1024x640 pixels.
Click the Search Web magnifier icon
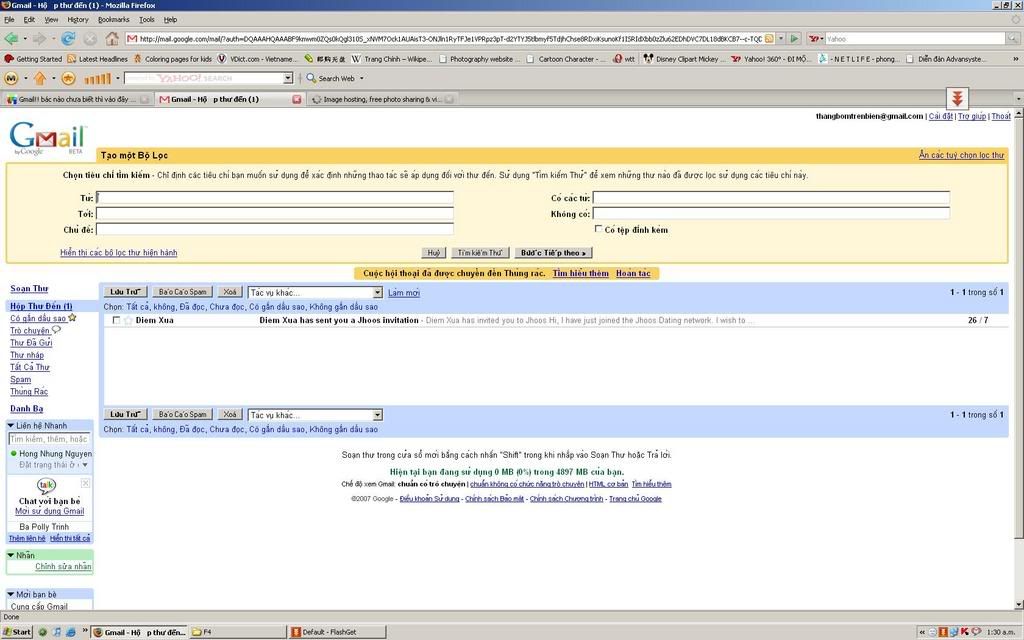311,78
